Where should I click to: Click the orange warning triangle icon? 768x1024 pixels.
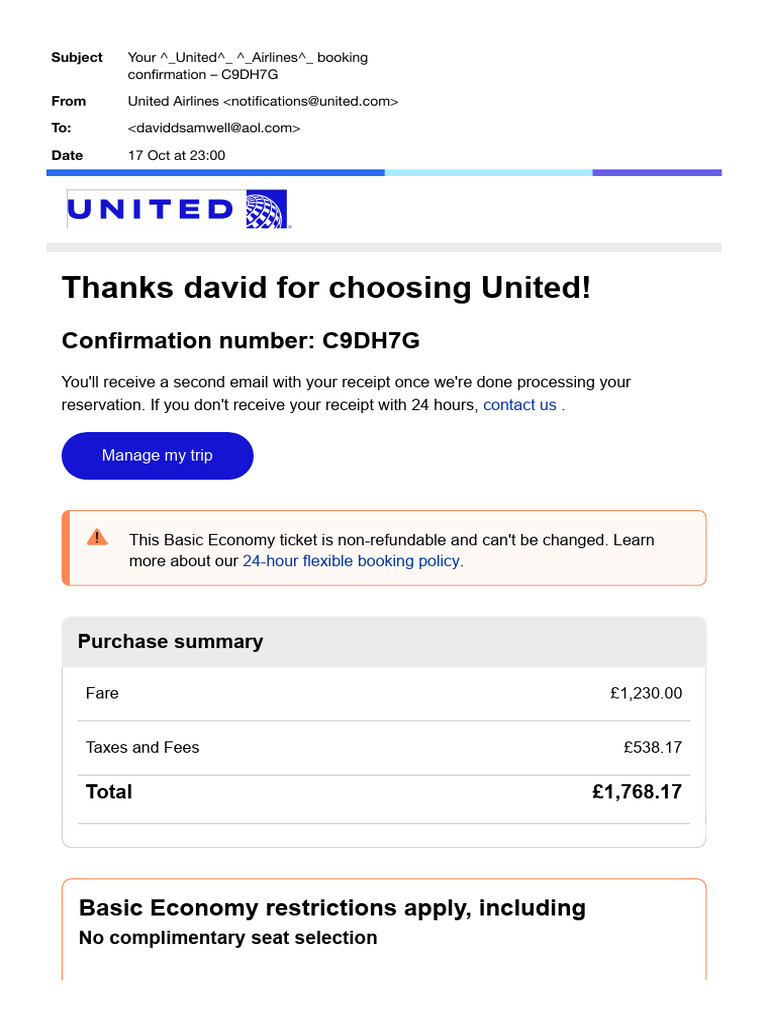pos(97,537)
